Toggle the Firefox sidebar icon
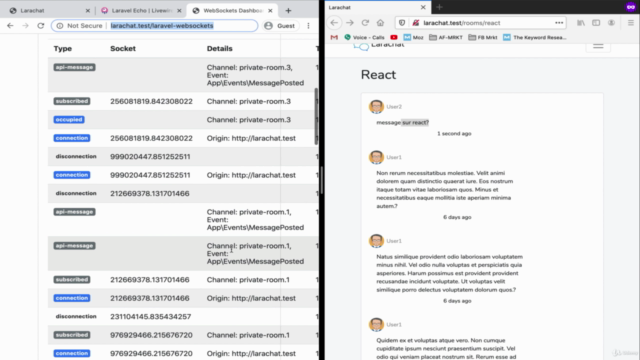This screenshot has width=640, height=360. click(596, 23)
